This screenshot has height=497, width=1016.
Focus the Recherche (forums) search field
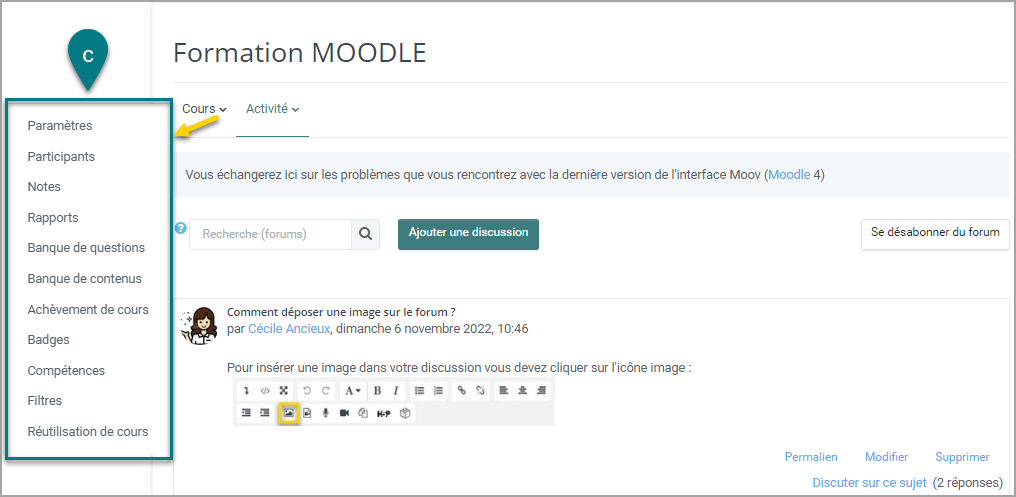[271, 234]
